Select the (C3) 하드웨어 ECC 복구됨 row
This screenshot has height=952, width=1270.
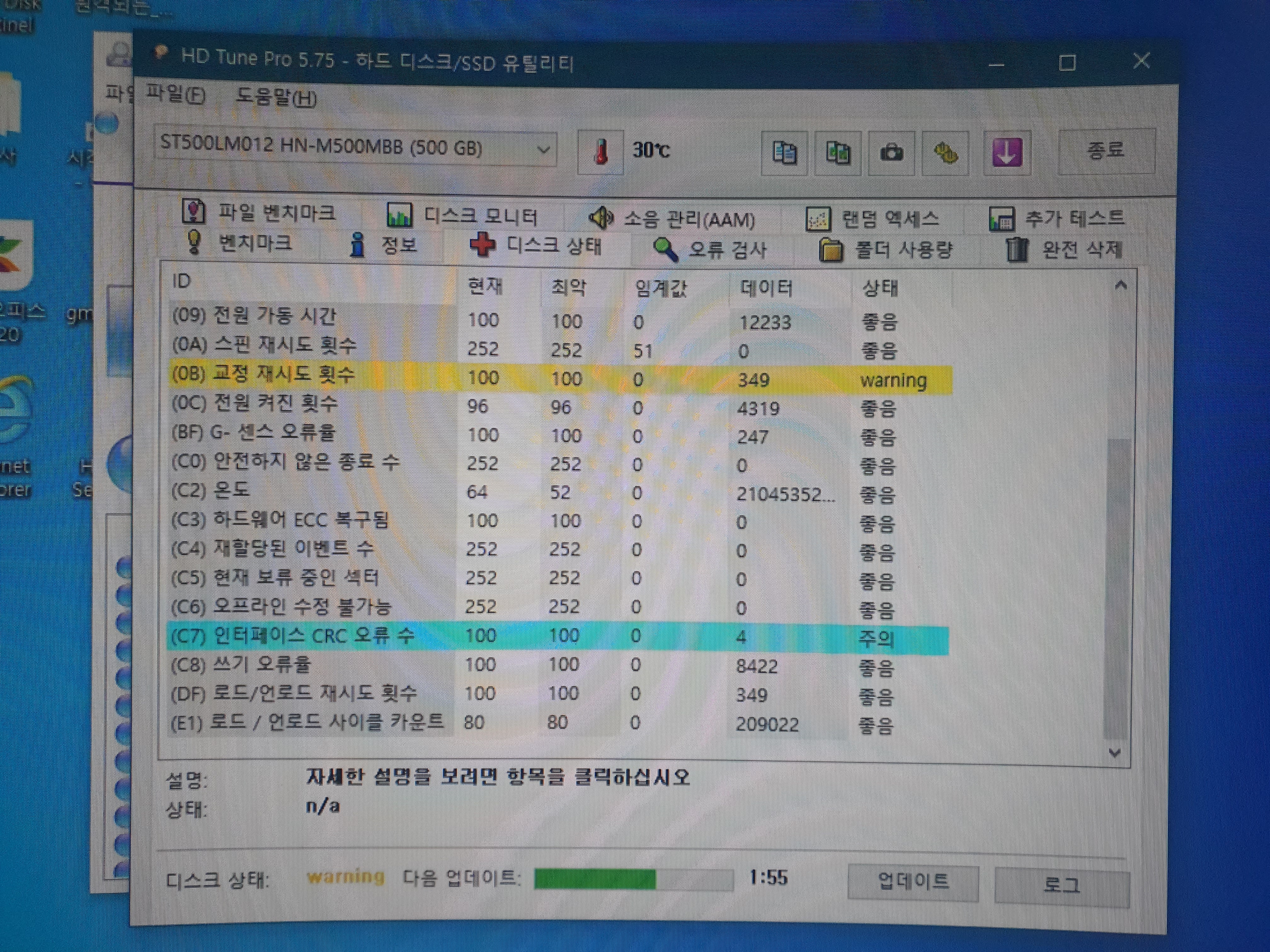point(560,520)
